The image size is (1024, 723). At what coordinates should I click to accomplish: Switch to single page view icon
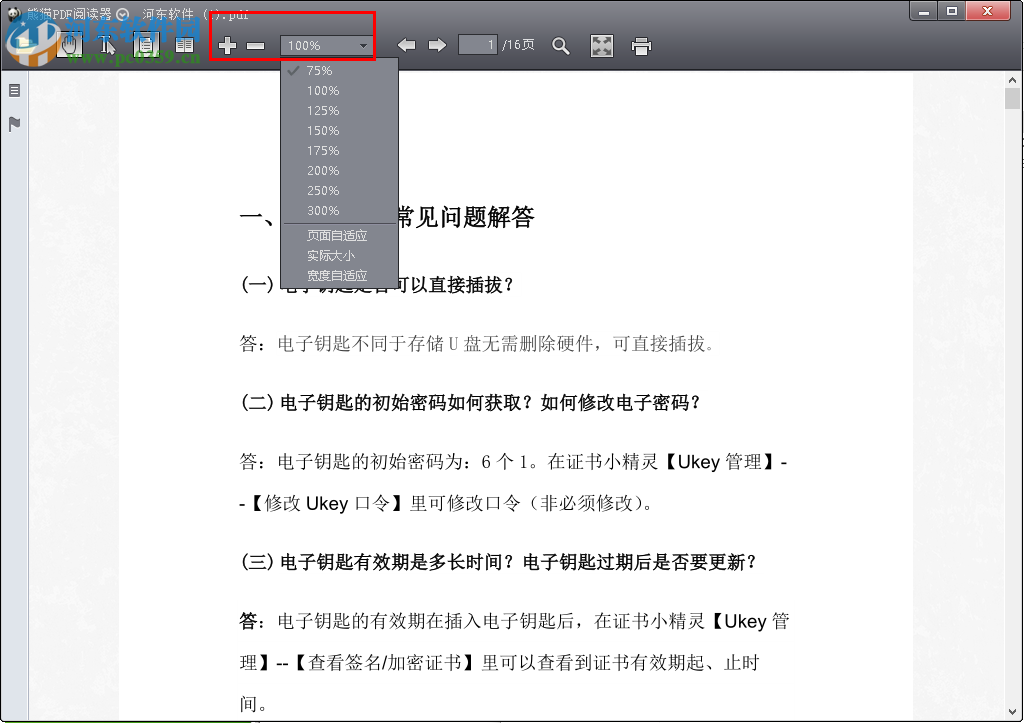pos(145,45)
